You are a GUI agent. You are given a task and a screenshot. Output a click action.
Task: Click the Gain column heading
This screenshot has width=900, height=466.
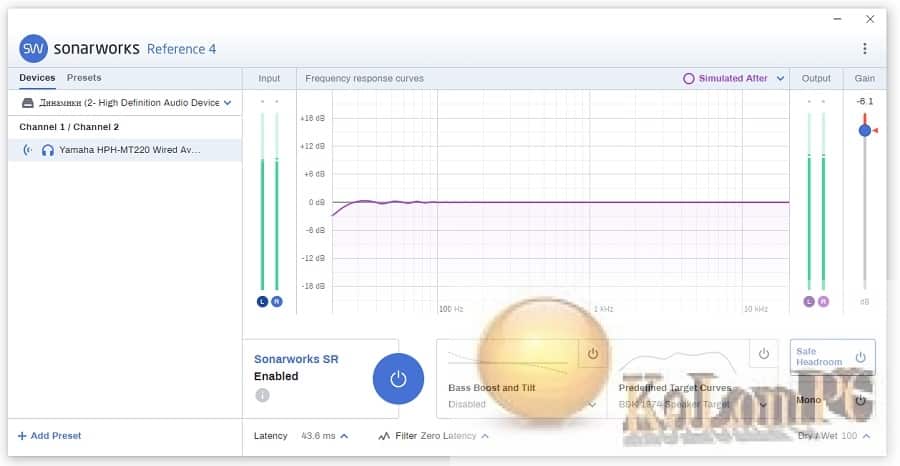point(864,79)
